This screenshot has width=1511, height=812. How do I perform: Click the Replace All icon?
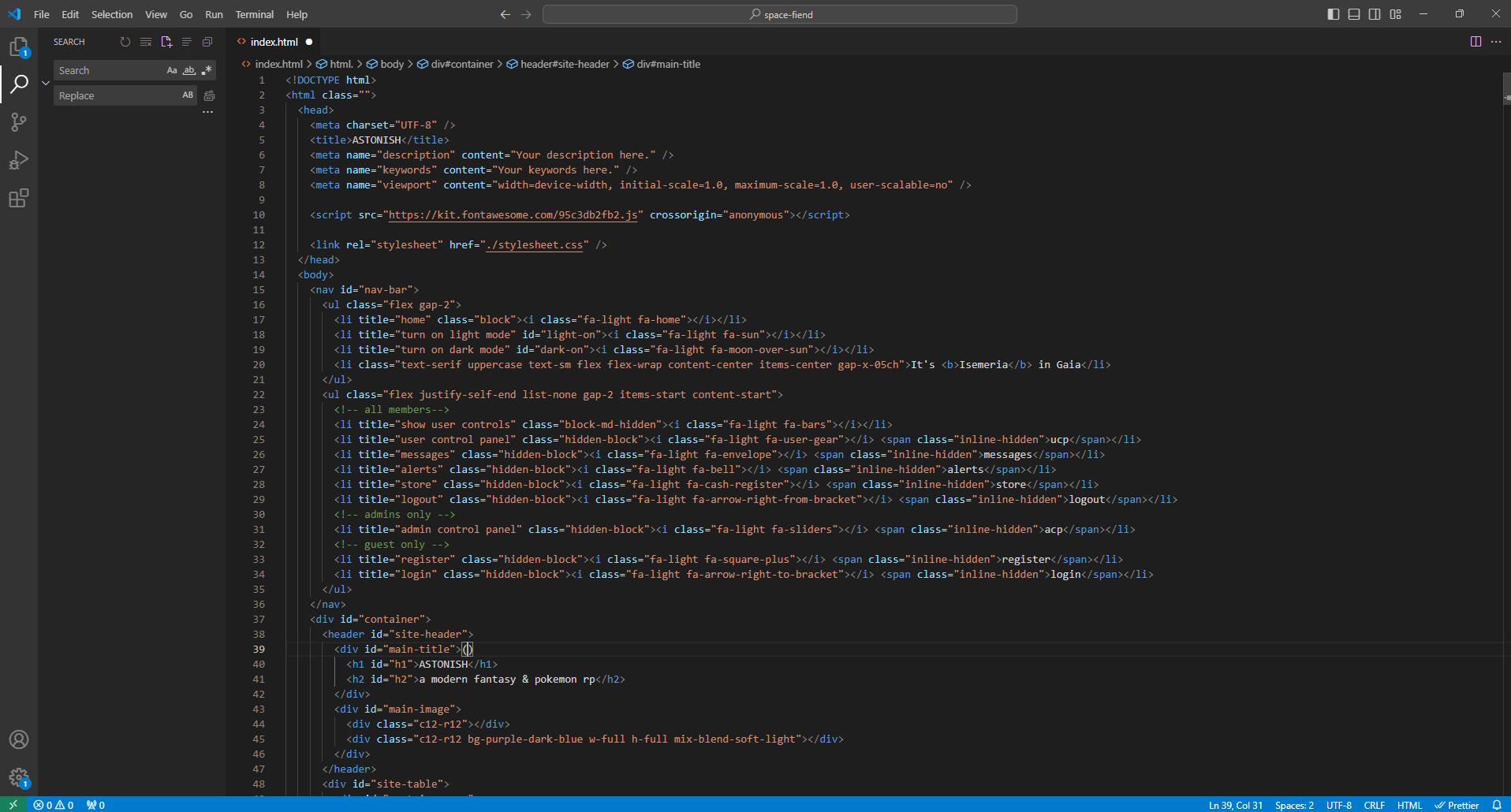(x=209, y=95)
